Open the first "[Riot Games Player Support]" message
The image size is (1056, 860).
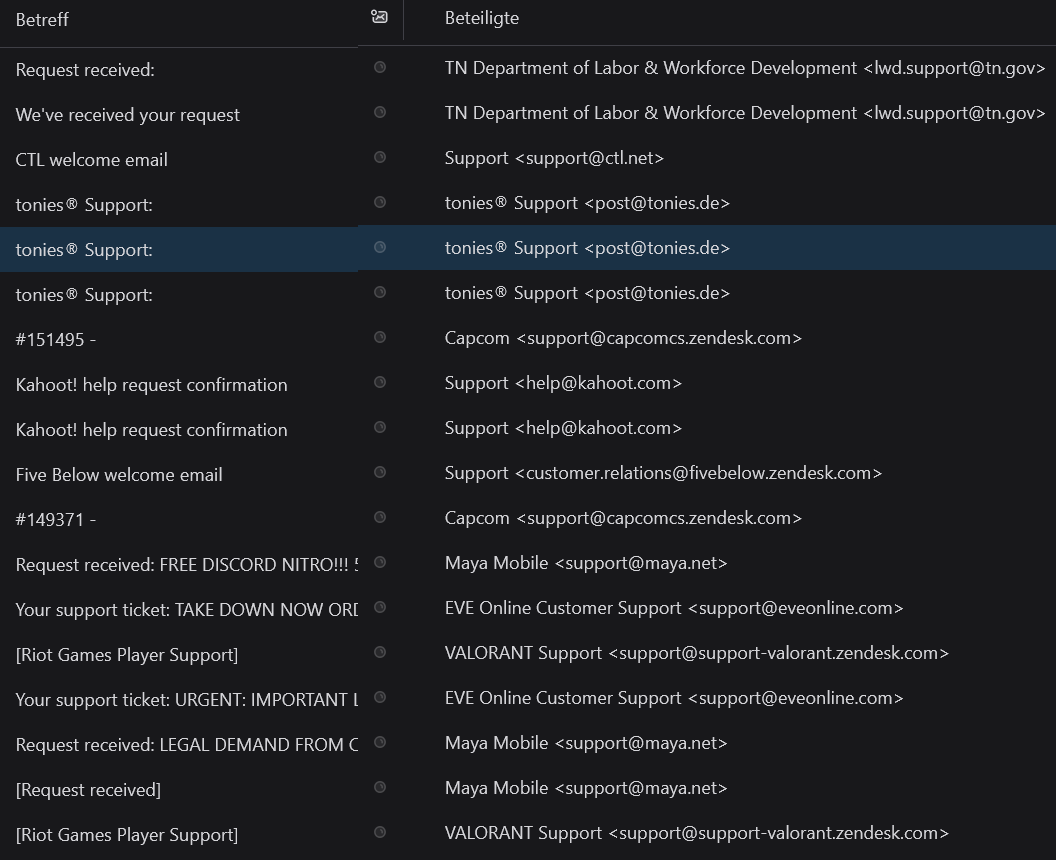point(127,654)
